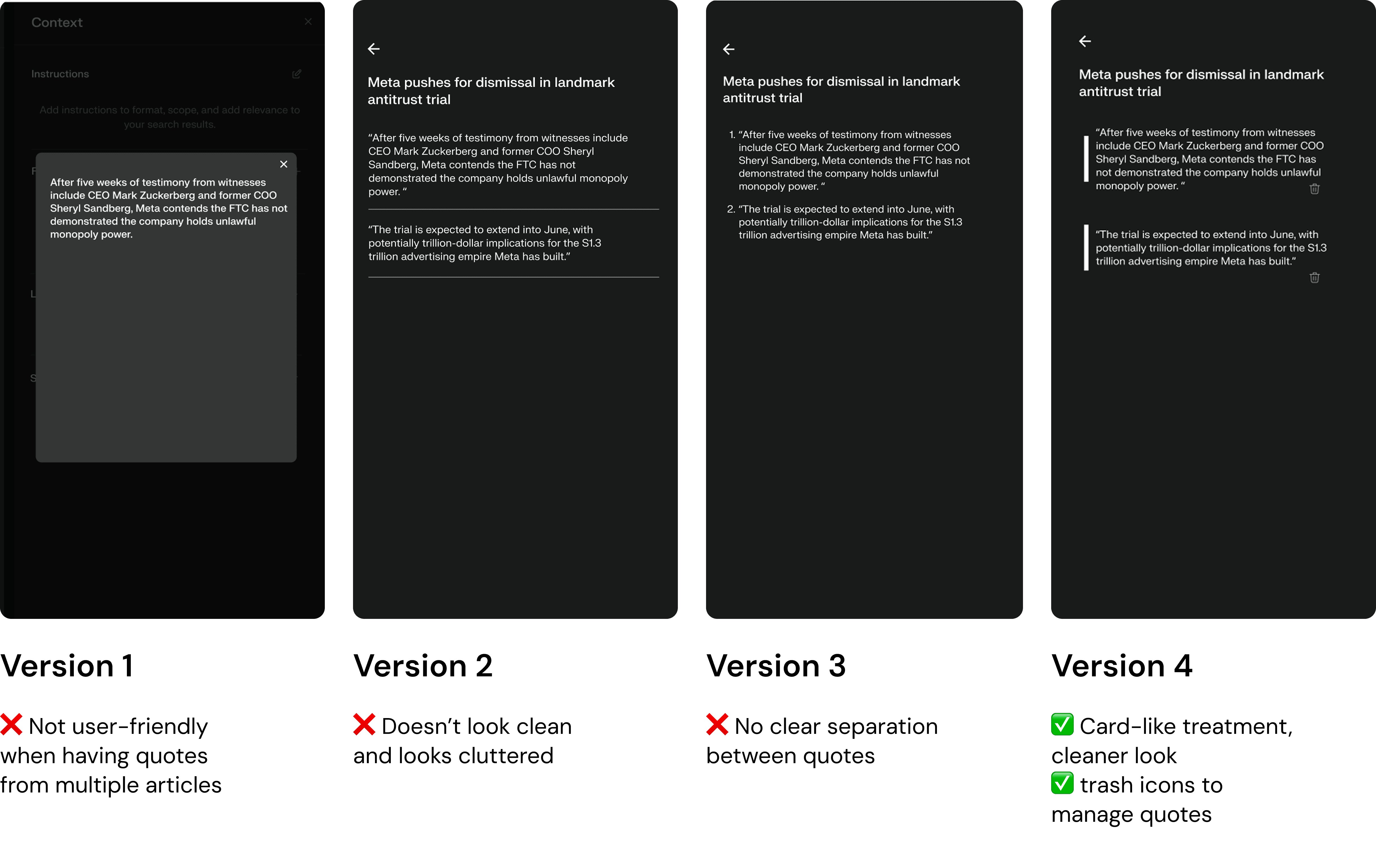This screenshot has width=1376, height=868.
Task: Select the article title in Version 2
Action: click(x=490, y=91)
